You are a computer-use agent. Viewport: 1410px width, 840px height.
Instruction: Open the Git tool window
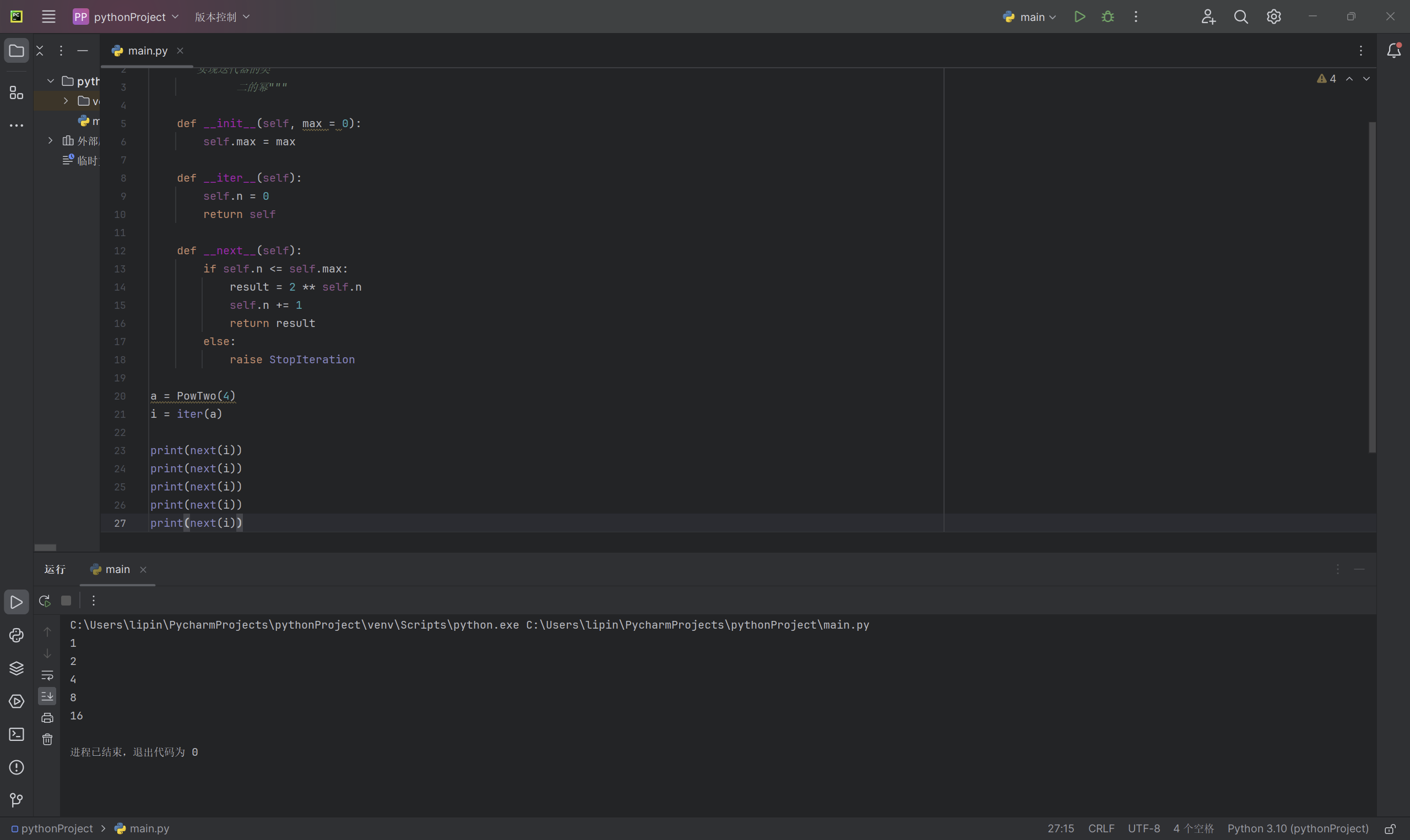[x=17, y=800]
